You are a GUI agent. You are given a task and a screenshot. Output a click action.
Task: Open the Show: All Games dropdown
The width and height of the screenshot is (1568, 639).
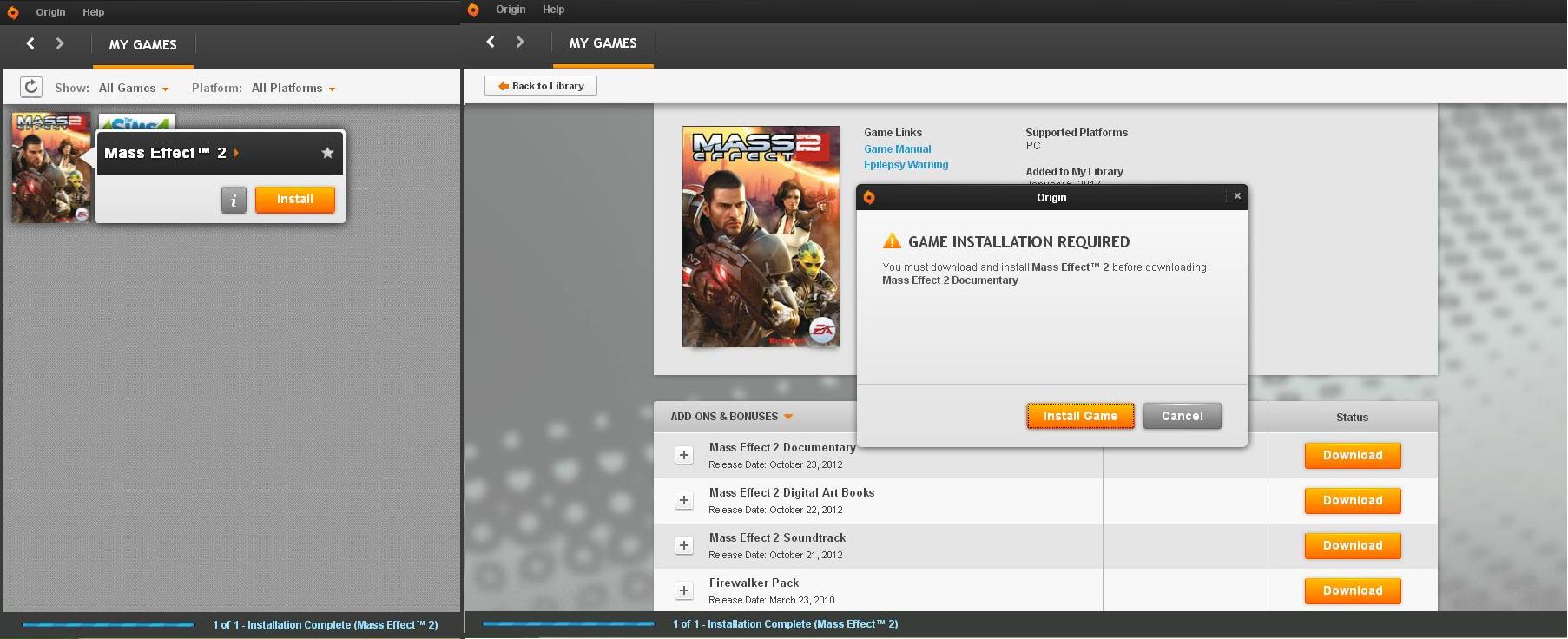pyautogui.click(x=134, y=88)
